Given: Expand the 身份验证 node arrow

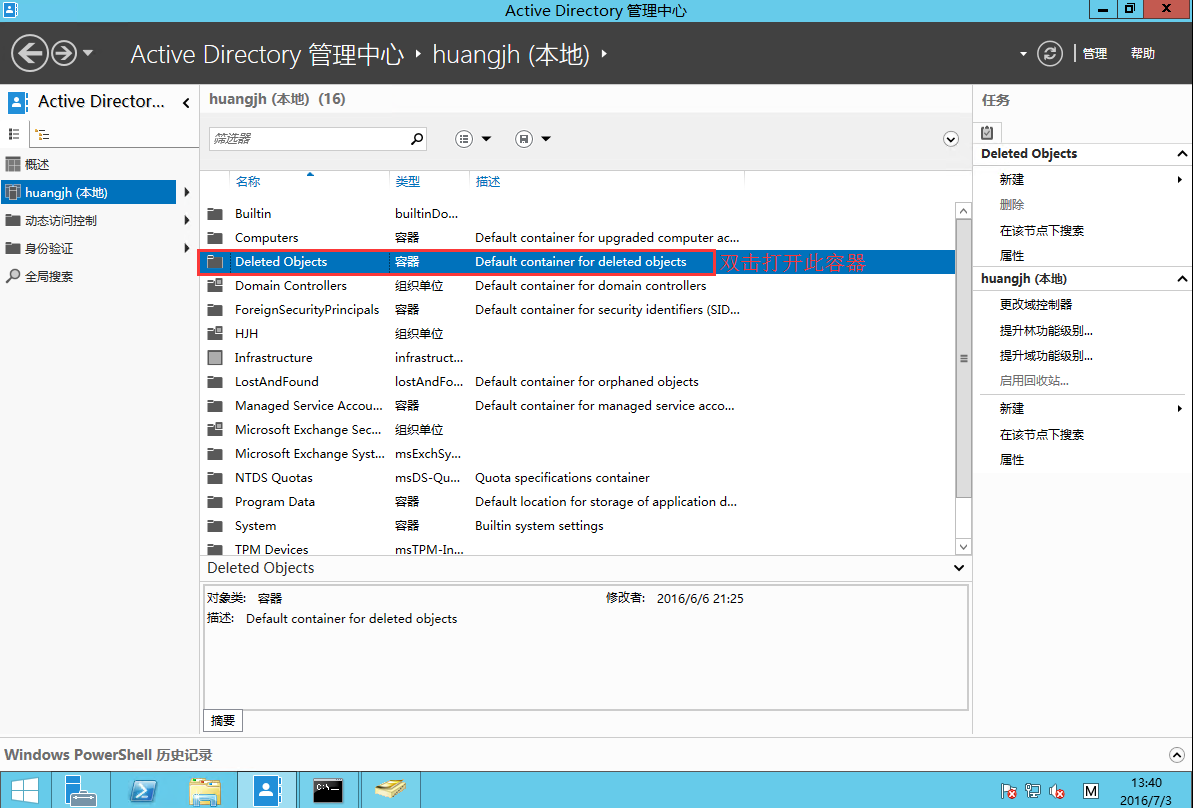Looking at the screenshot, I should [x=186, y=248].
